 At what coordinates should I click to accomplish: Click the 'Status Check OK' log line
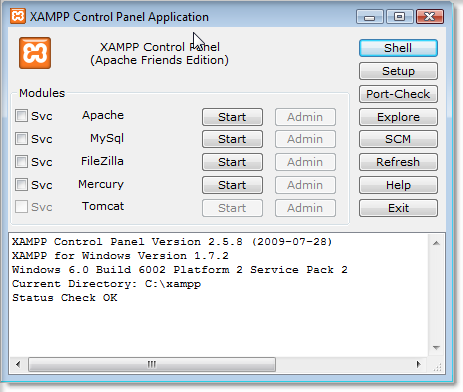tap(65, 298)
